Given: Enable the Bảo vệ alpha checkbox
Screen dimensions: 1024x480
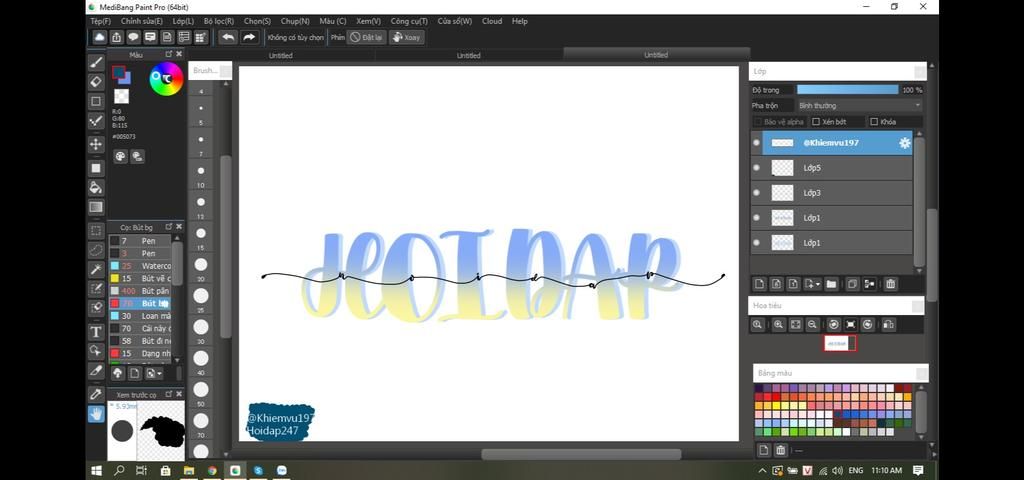Looking at the screenshot, I should tap(758, 121).
